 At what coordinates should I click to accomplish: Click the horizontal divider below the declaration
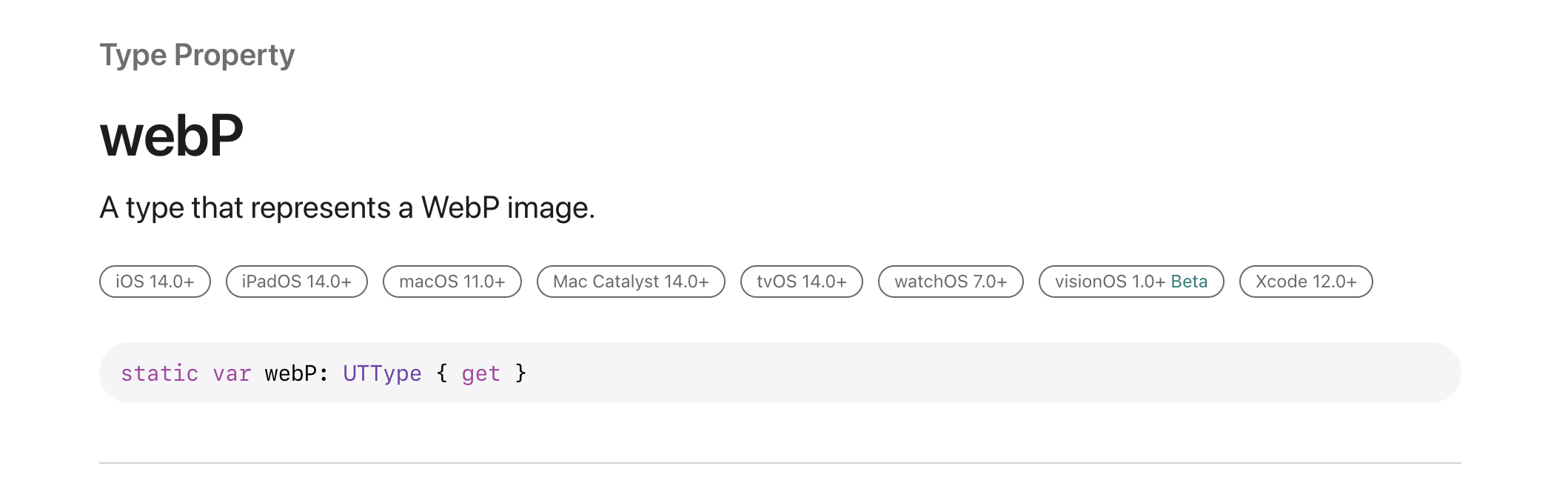click(780, 463)
